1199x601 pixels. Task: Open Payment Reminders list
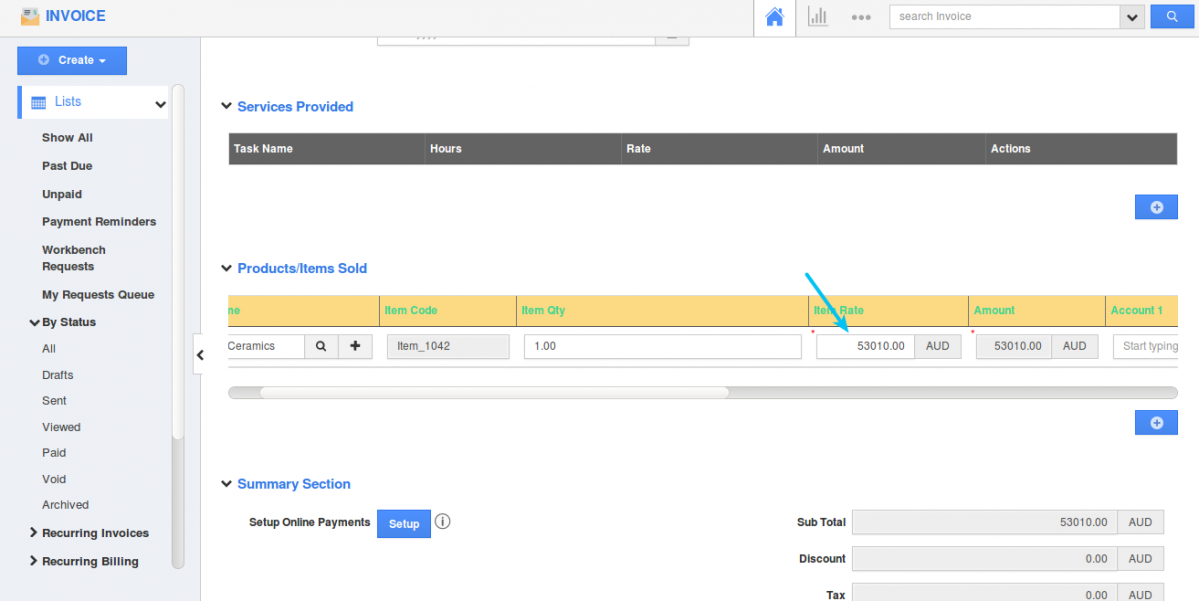click(x=99, y=222)
